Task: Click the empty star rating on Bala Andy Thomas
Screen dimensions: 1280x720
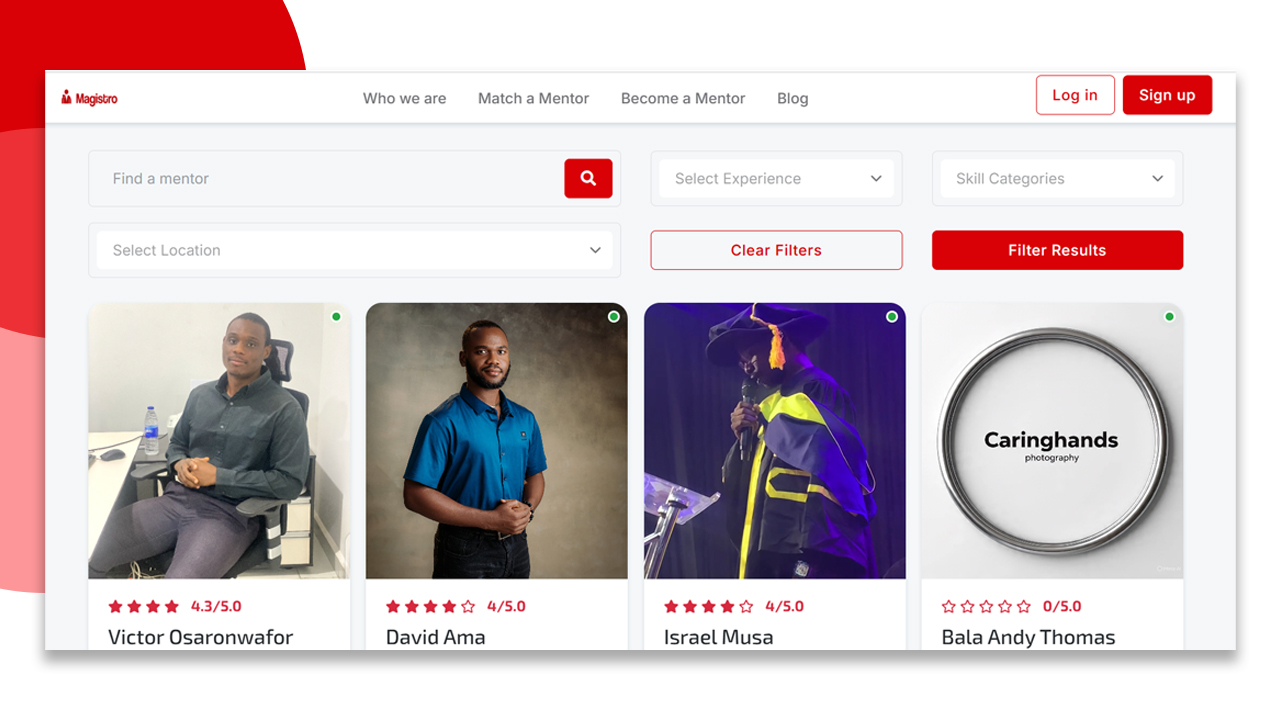Action: tap(987, 606)
